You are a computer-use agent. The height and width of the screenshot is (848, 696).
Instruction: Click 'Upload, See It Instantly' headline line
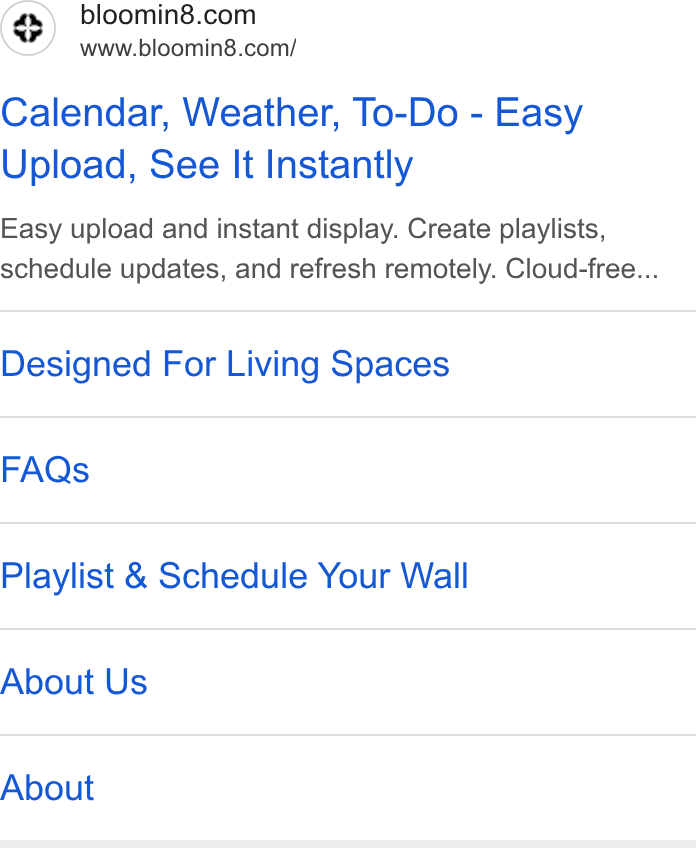[207, 165]
